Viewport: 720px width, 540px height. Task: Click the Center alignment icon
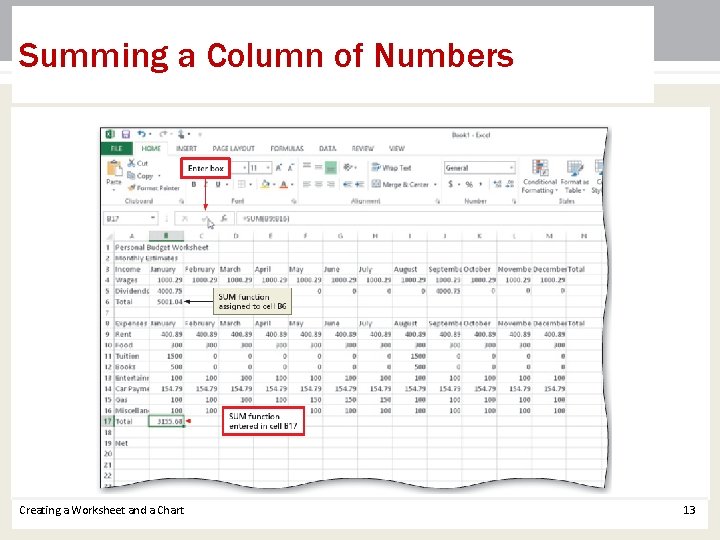tap(319, 184)
